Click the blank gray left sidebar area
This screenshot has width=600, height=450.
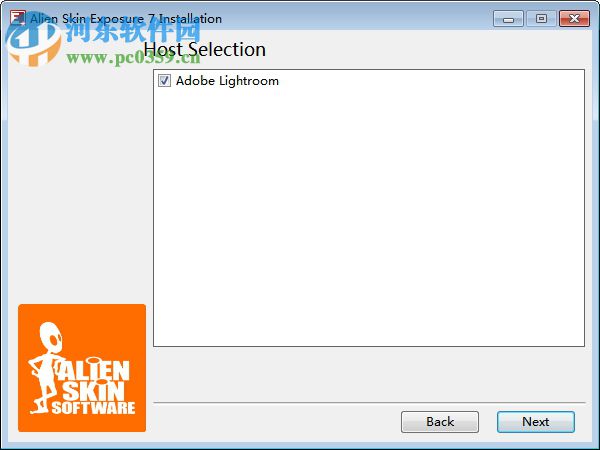click(x=78, y=184)
